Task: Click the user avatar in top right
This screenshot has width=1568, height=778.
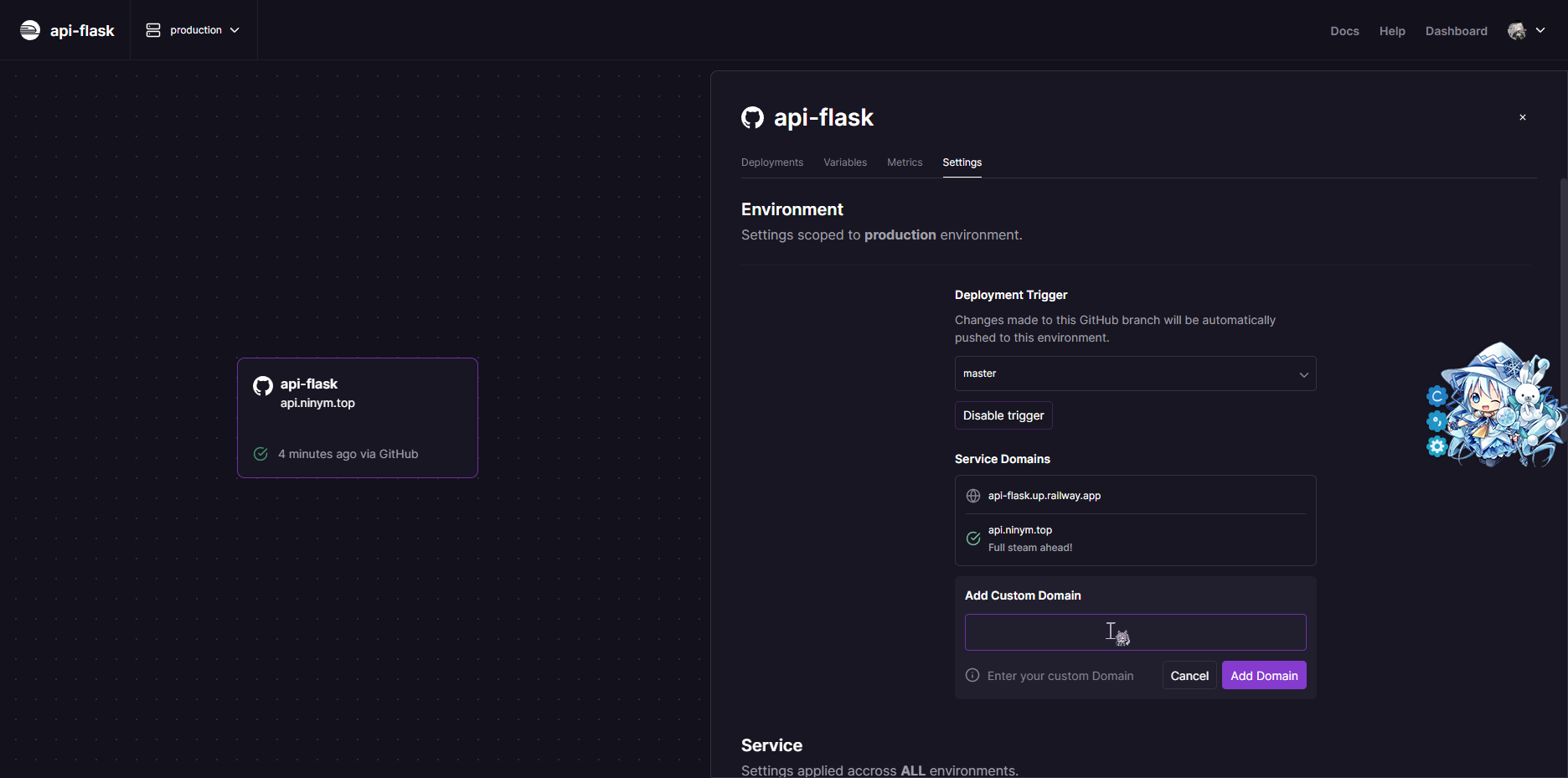Action: pyautogui.click(x=1516, y=31)
